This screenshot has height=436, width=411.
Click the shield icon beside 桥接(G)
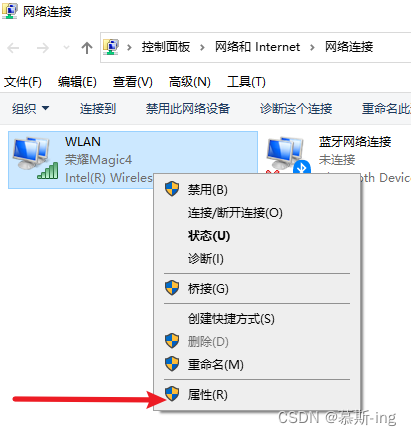tap(172, 288)
